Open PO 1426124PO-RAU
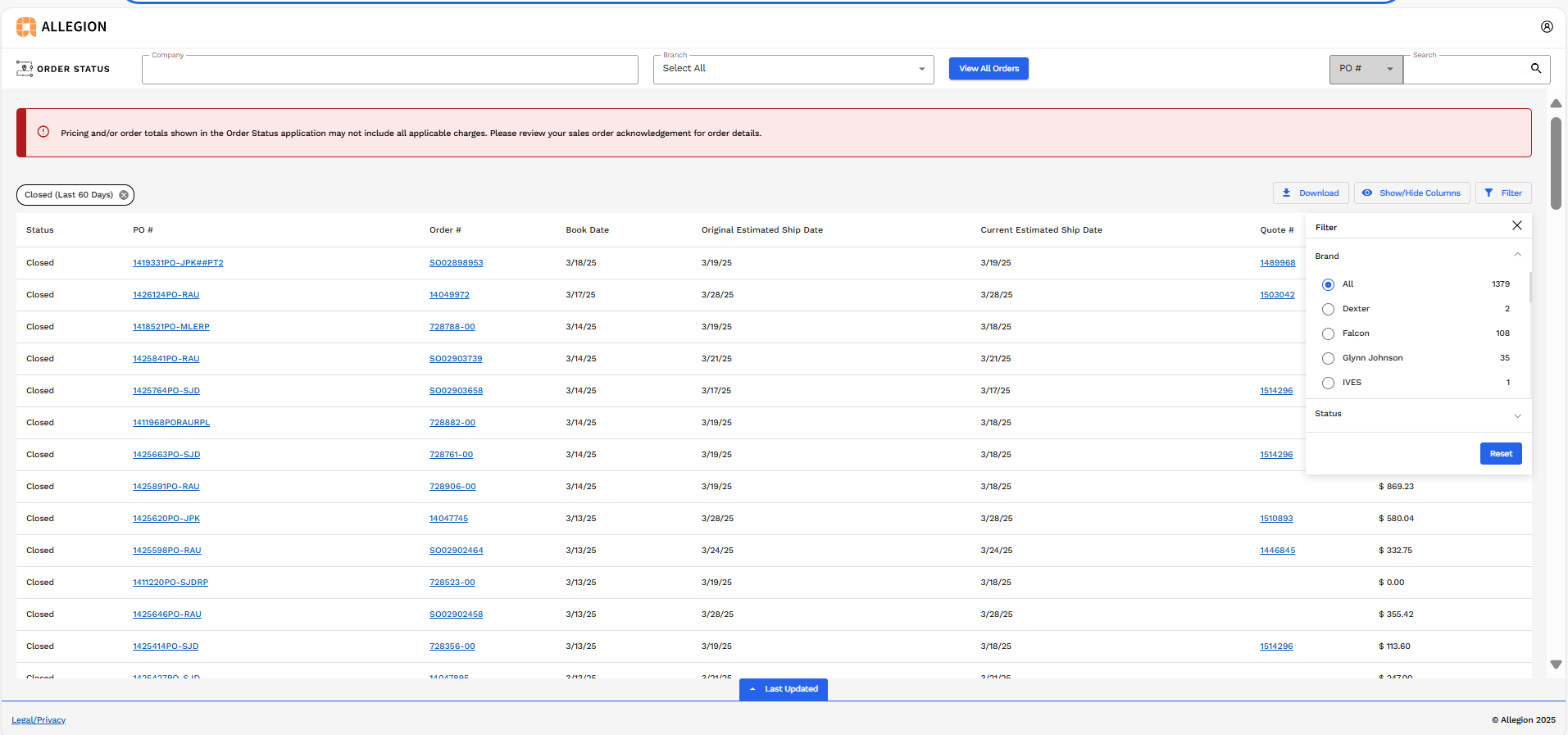The image size is (1568, 735). (166, 295)
